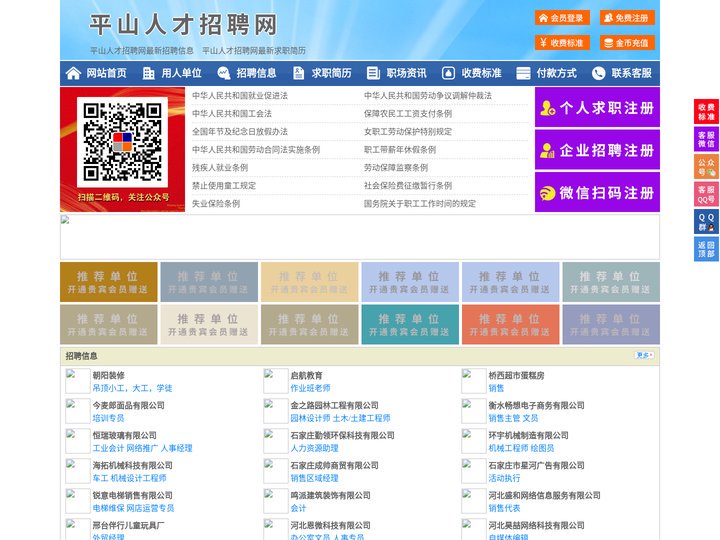The height and width of the screenshot is (540, 720).
Task: Click the logo beside 鸣派建筑装饰有限公司
Action: click(x=276, y=501)
